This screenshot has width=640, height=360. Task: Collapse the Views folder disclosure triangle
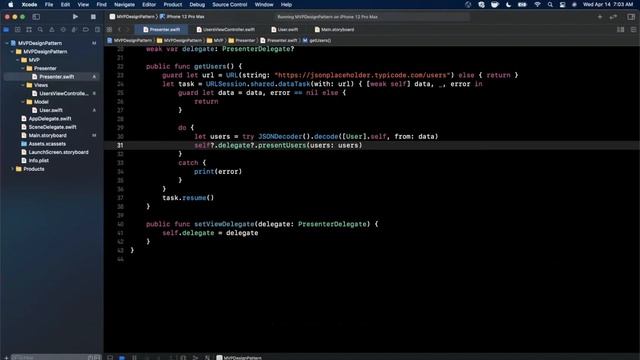pos(23,85)
